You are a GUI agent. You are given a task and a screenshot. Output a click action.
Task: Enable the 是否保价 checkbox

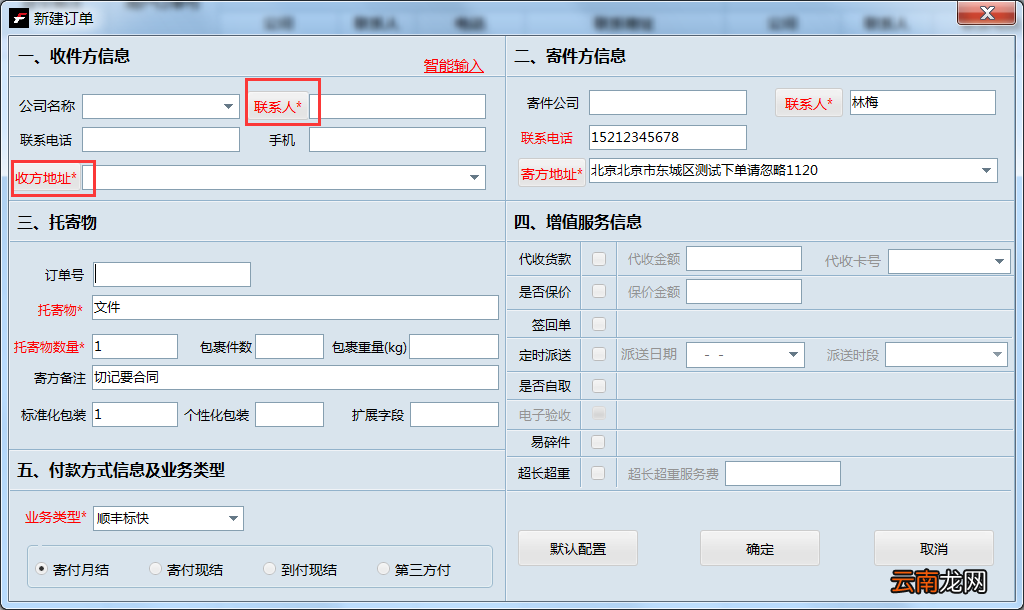[599, 291]
